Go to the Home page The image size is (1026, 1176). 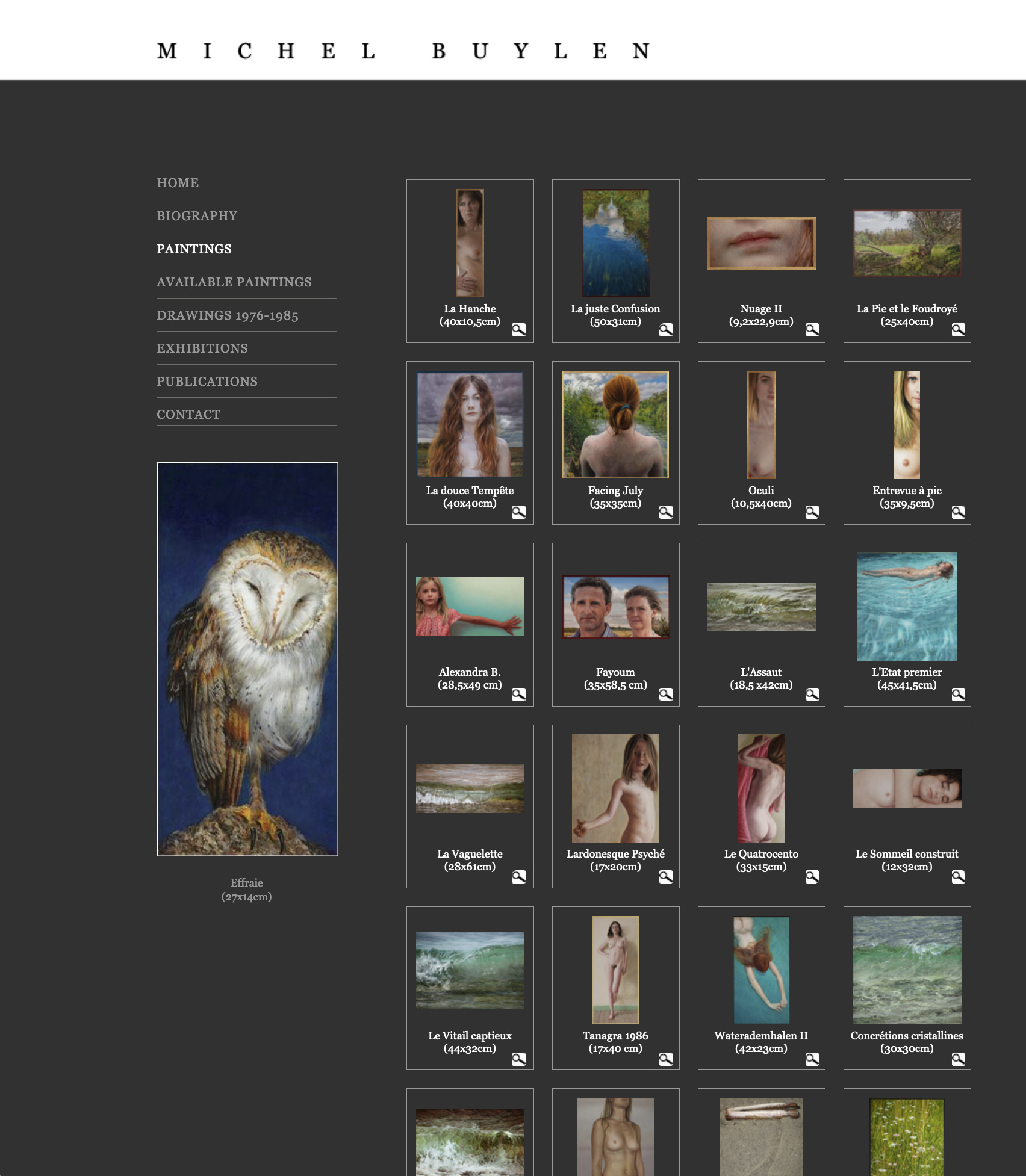(178, 183)
